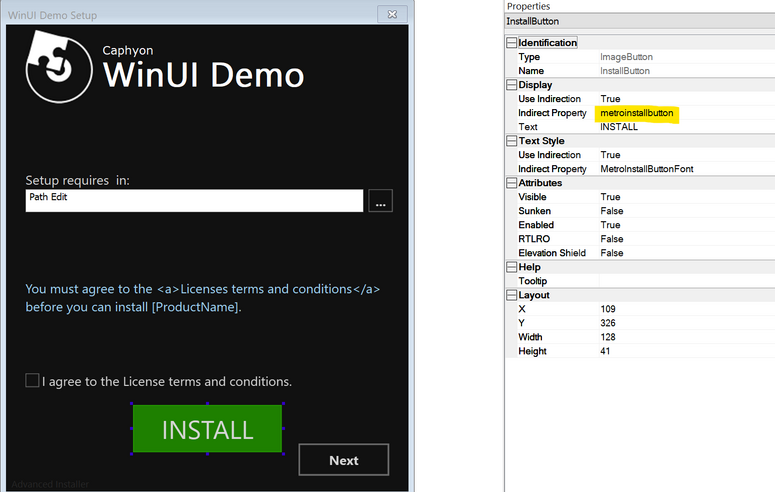775x492 pixels.
Task: Collapse the Text Style section
Action: pyautogui.click(x=512, y=141)
